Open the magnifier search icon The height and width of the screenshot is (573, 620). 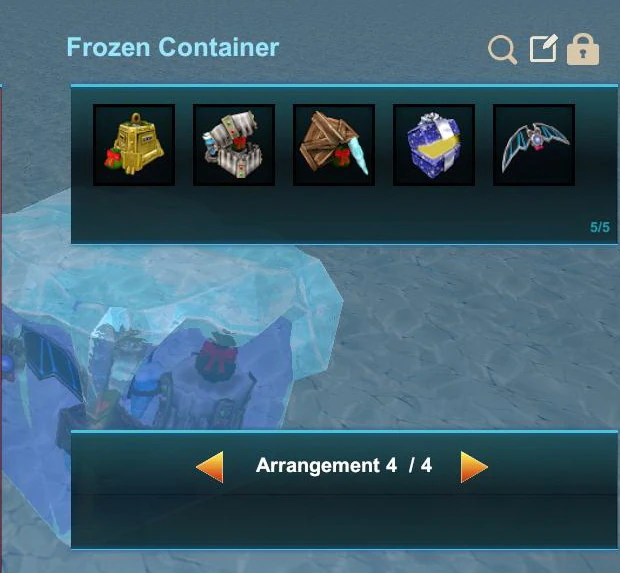pos(502,50)
